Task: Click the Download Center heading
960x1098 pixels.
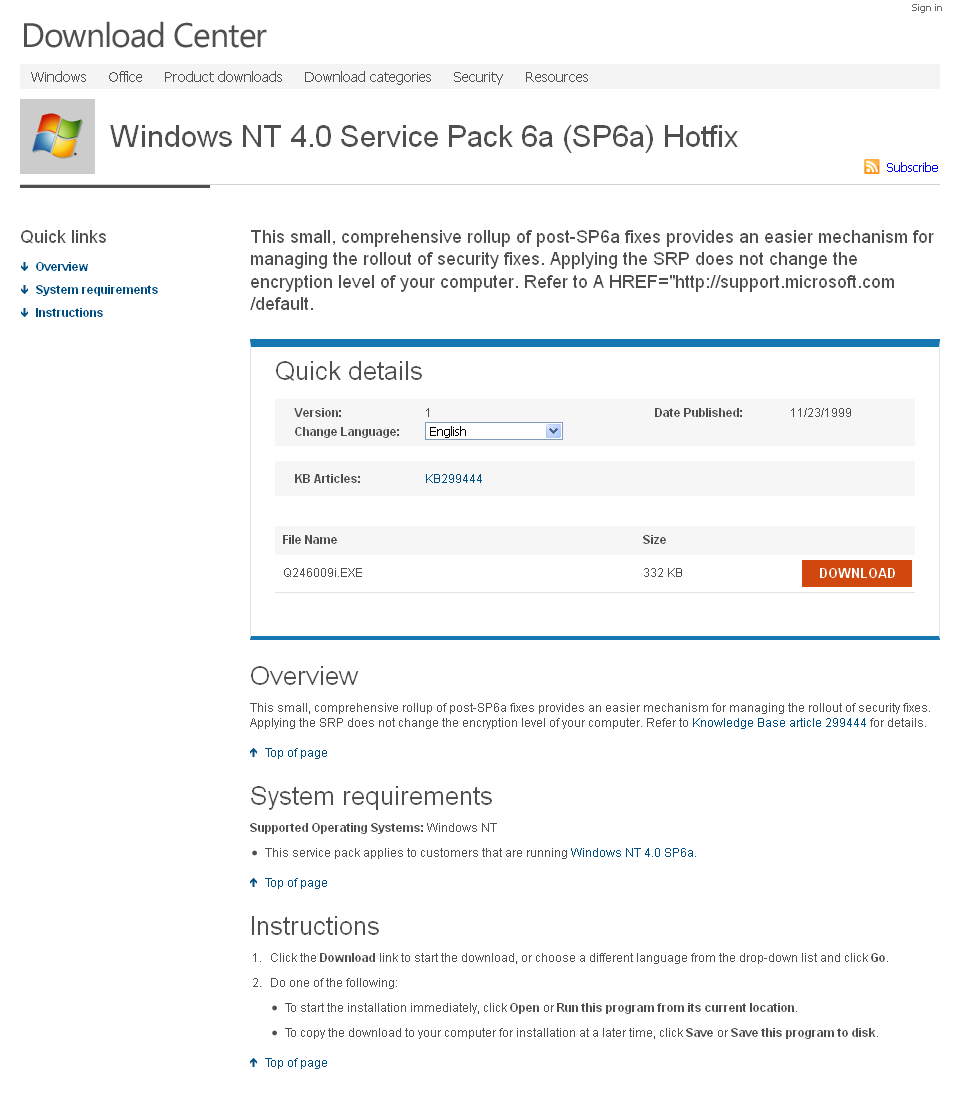Action: tap(144, 36)
